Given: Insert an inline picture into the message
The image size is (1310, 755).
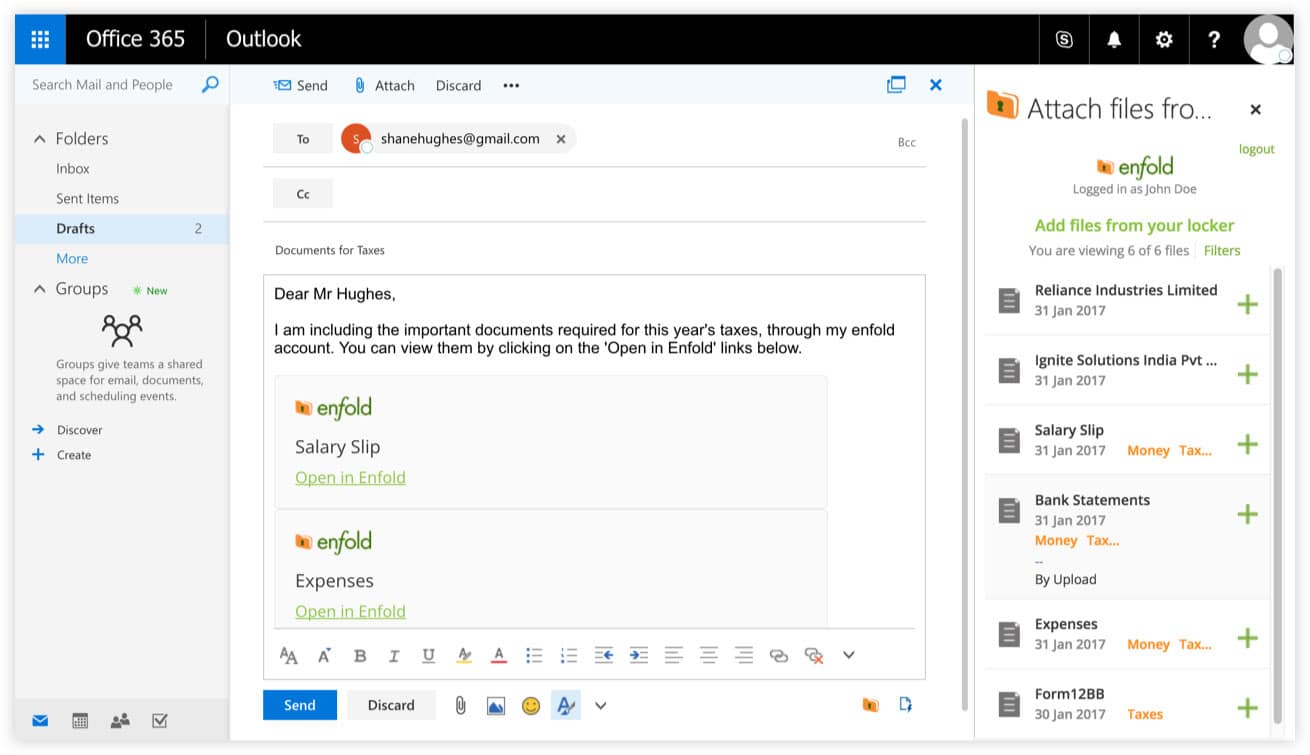Looking at the screenshot, I should click(496, 705).
